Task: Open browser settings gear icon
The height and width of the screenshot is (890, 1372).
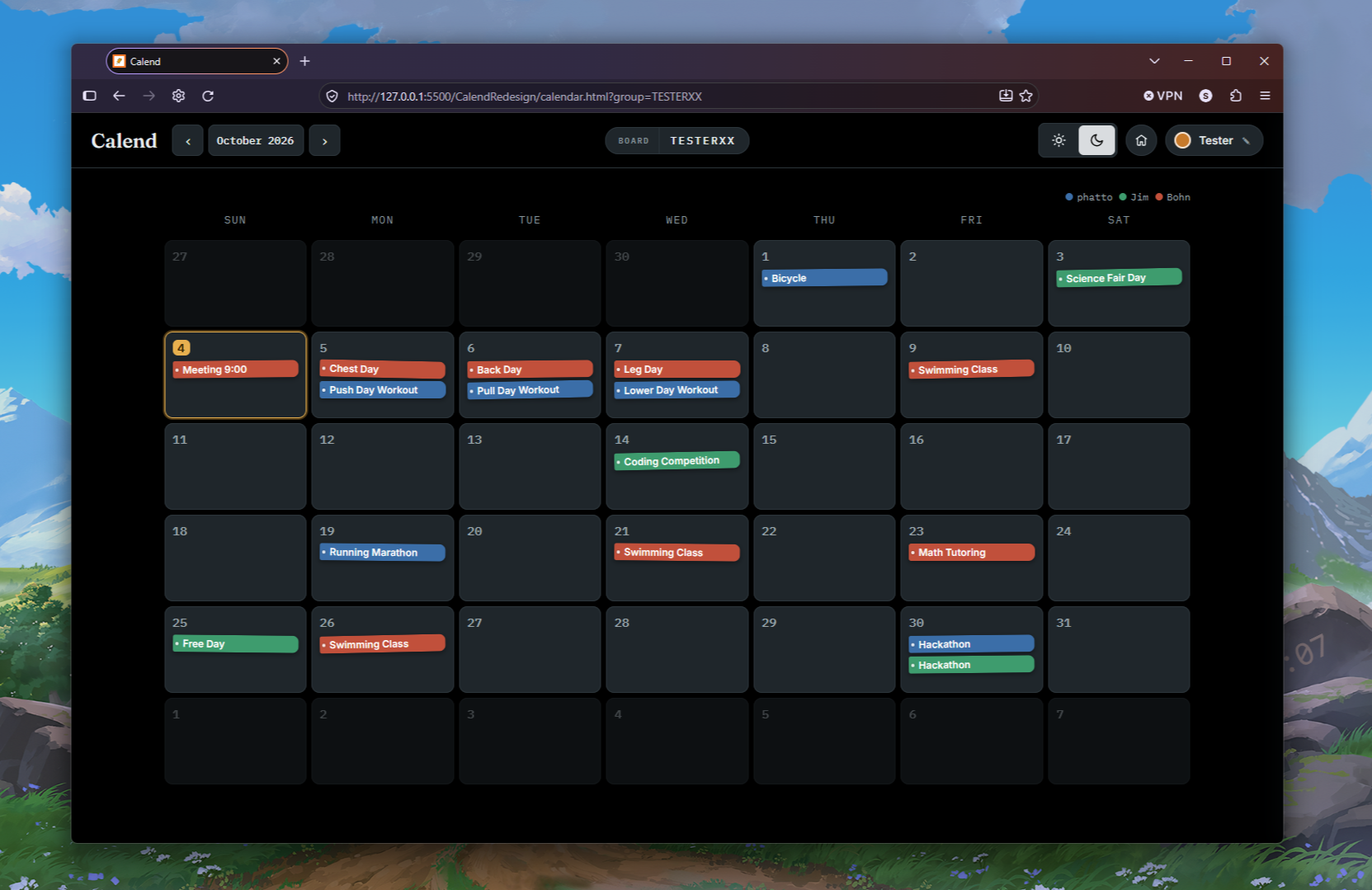Action: coord(178,96)
